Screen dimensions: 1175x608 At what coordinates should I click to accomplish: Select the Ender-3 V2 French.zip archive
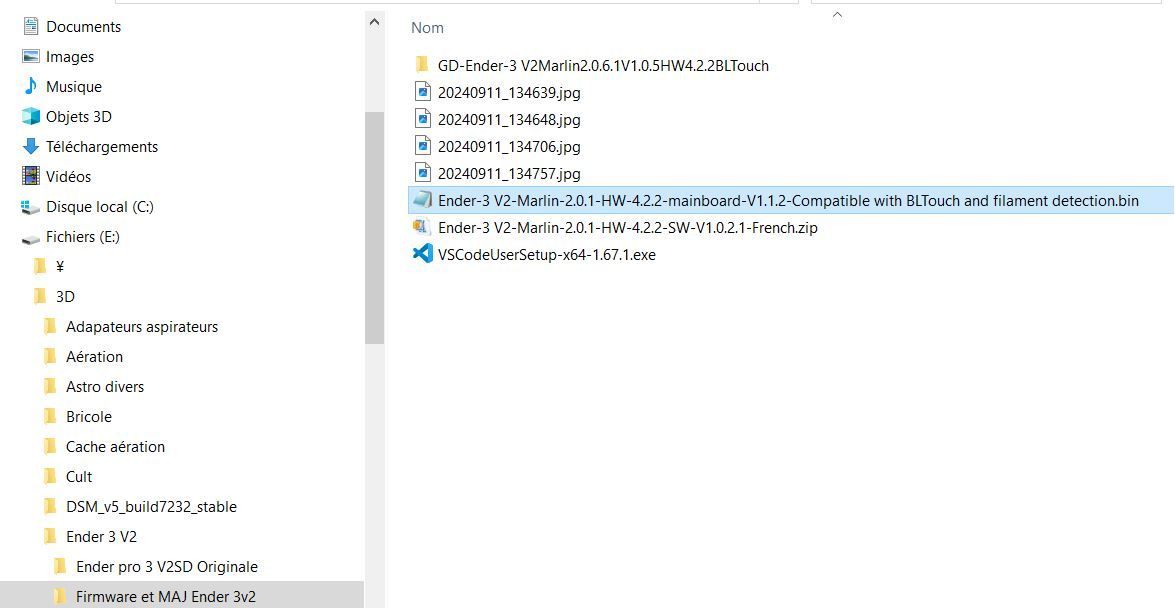(x=627, y=227)
